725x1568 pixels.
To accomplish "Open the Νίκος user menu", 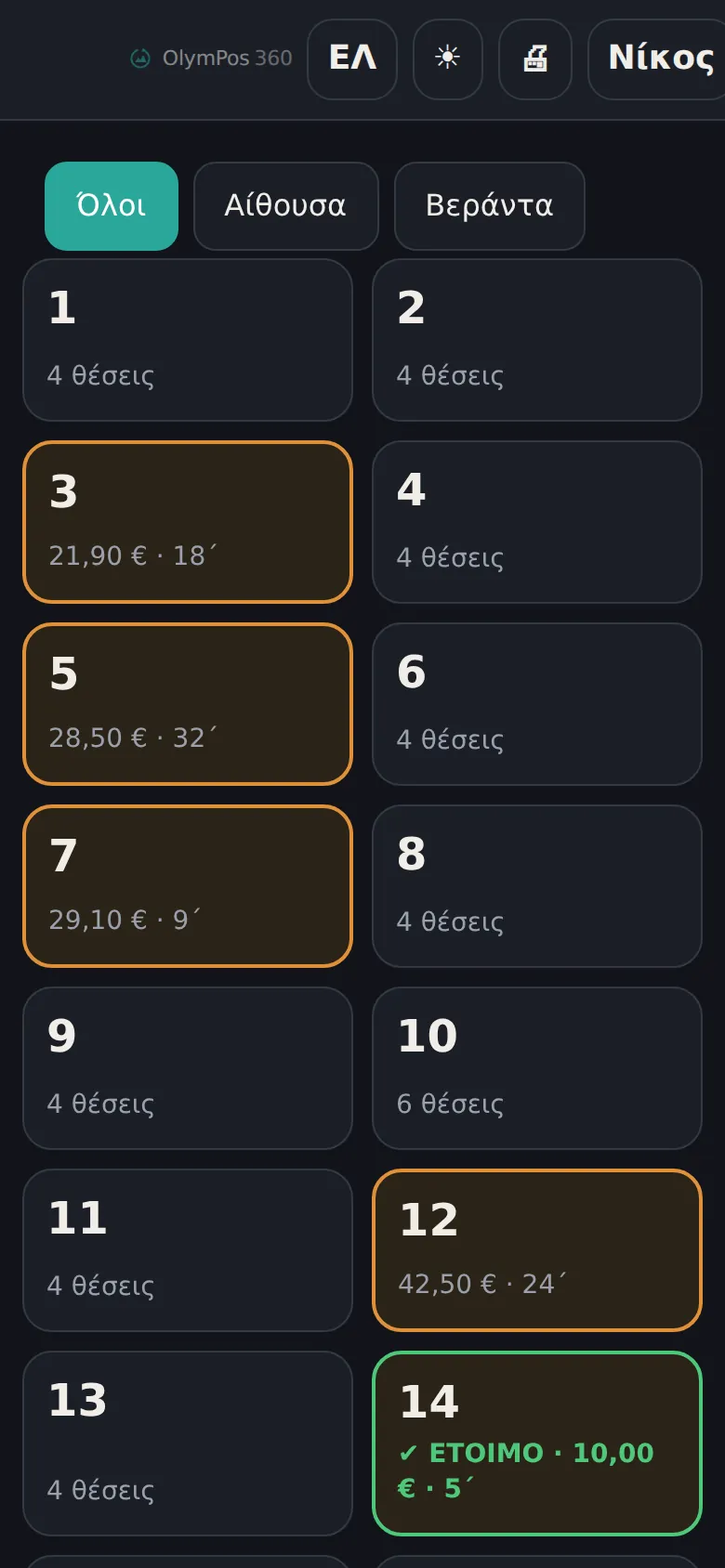I will (x=658, y=59).
